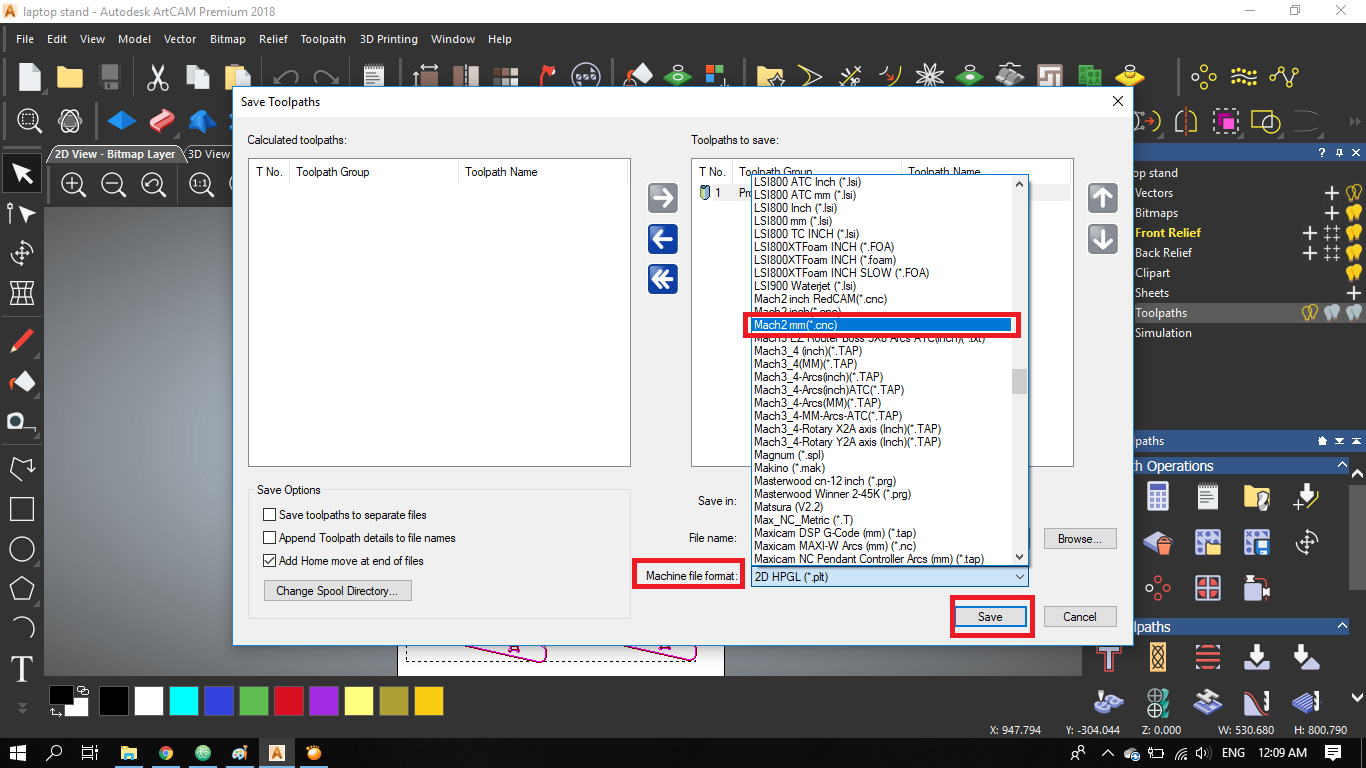Add a new Vectors layer with plus
This screenshot has height=768, width=1366.
(x=1332, y=193)
